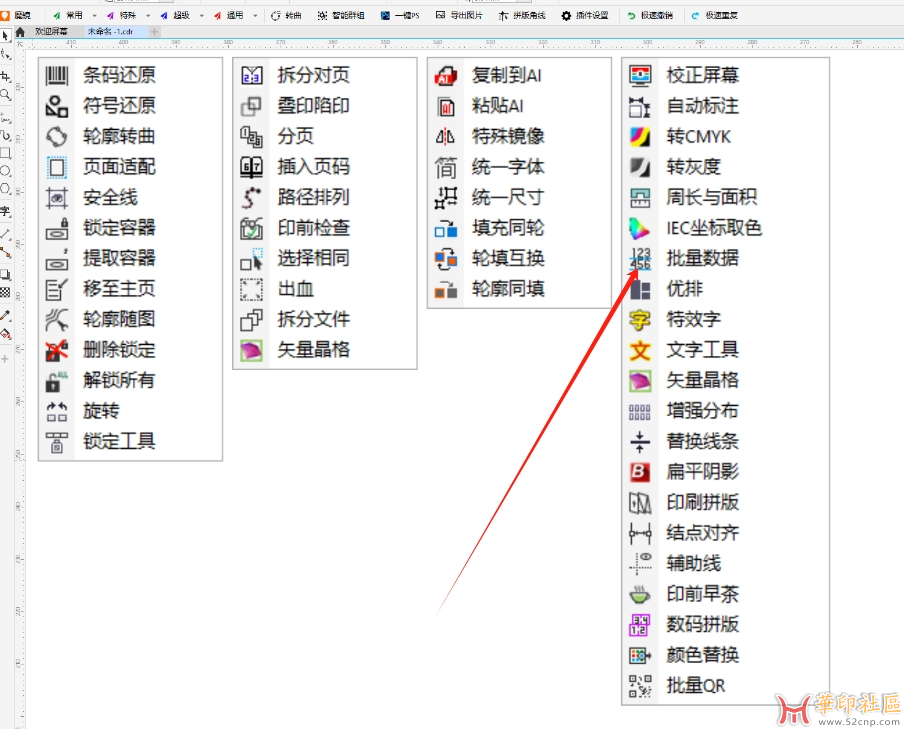Screen dimensions: 904x729
Task: Select the Pick tool in the left toolbox
Action: point(5,36)
